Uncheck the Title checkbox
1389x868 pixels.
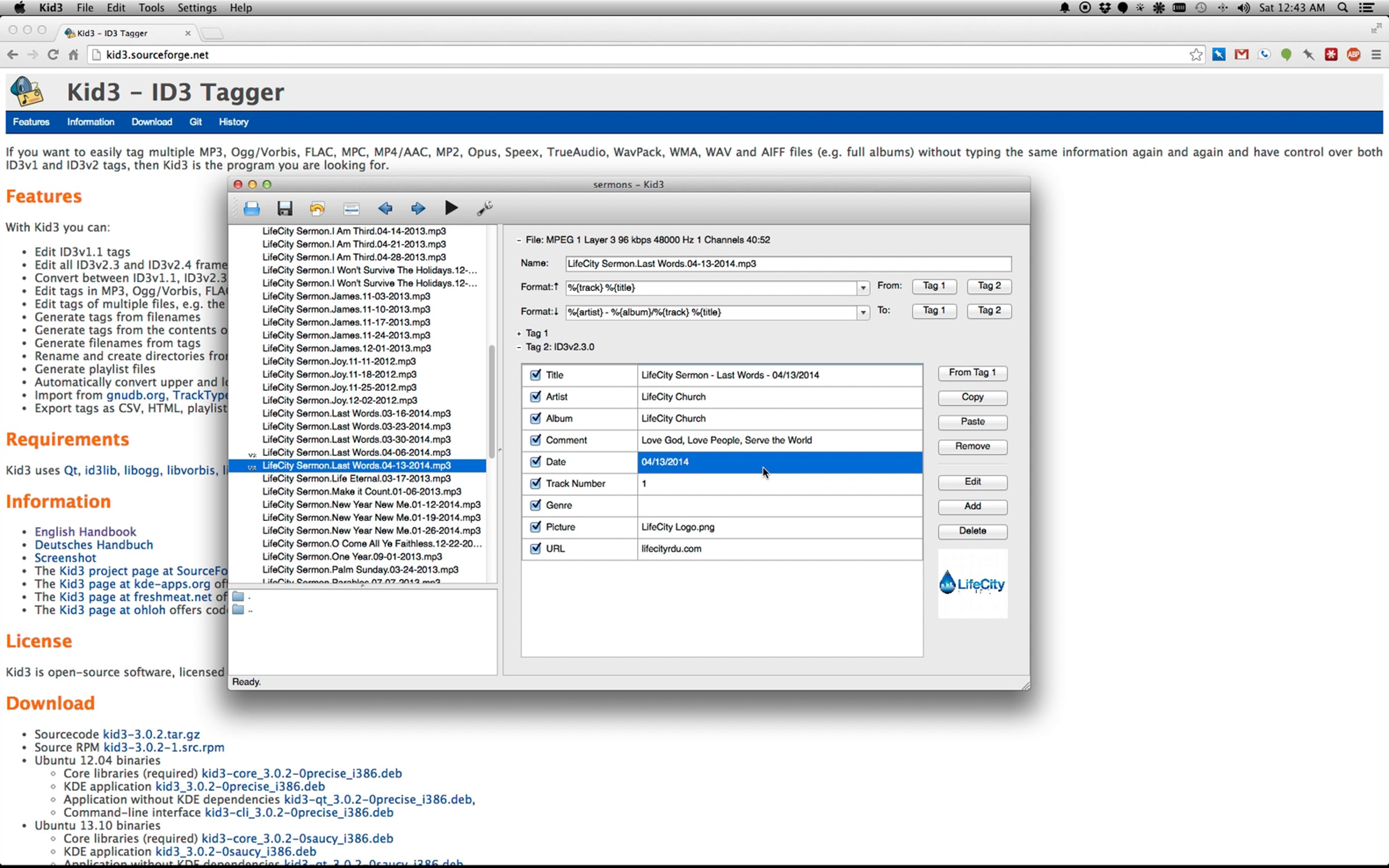535,375
